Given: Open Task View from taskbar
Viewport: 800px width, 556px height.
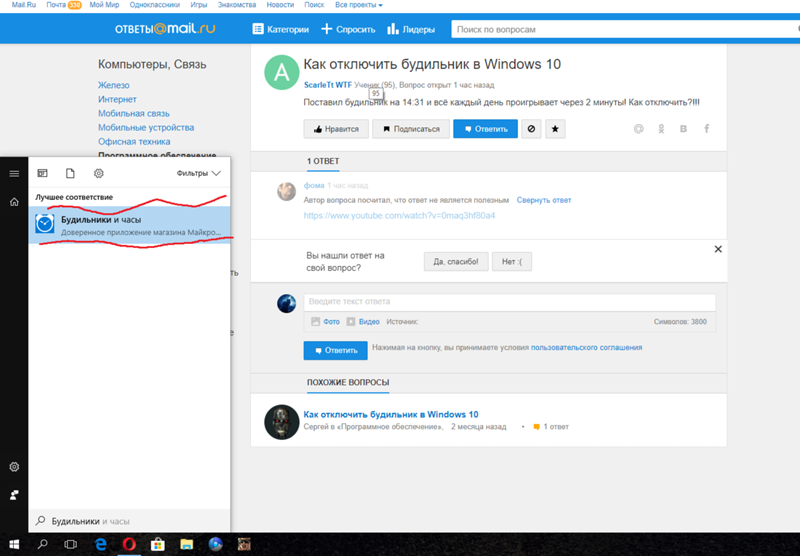Looking at the screenshot, I should pyautogui.click(x=70, y=544).
